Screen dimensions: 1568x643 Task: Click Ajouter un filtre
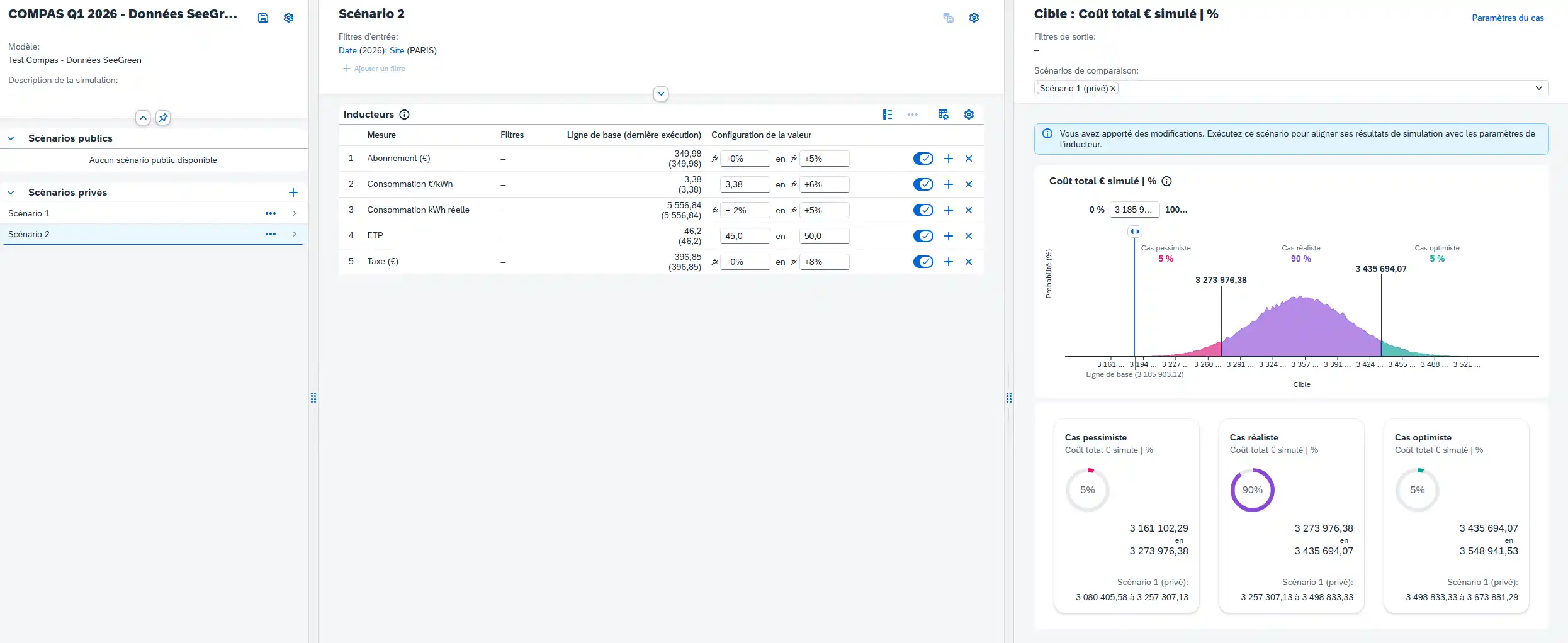(375, 69)
